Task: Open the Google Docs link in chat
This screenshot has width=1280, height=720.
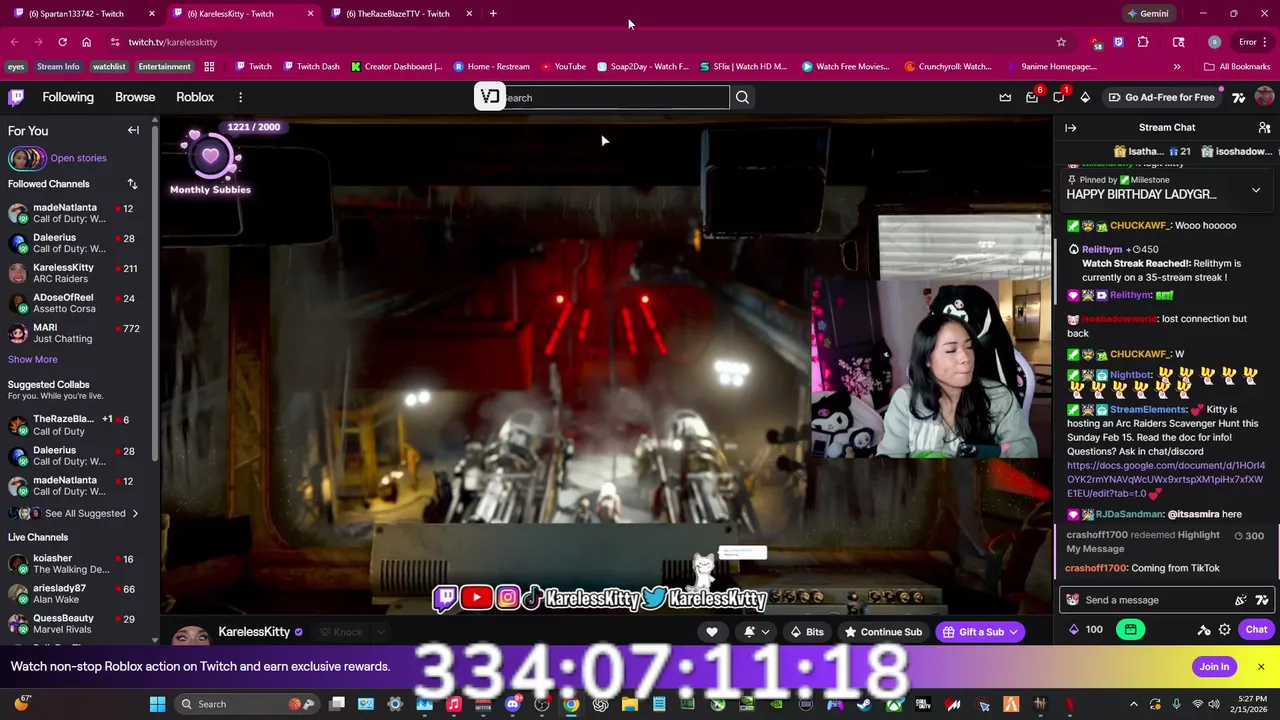Action: [1166, 479]
